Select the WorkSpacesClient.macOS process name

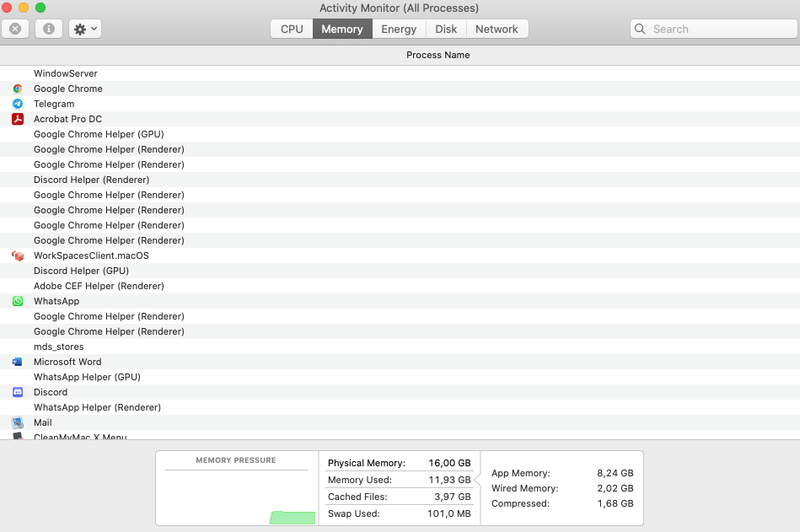(x=91, y=256)
